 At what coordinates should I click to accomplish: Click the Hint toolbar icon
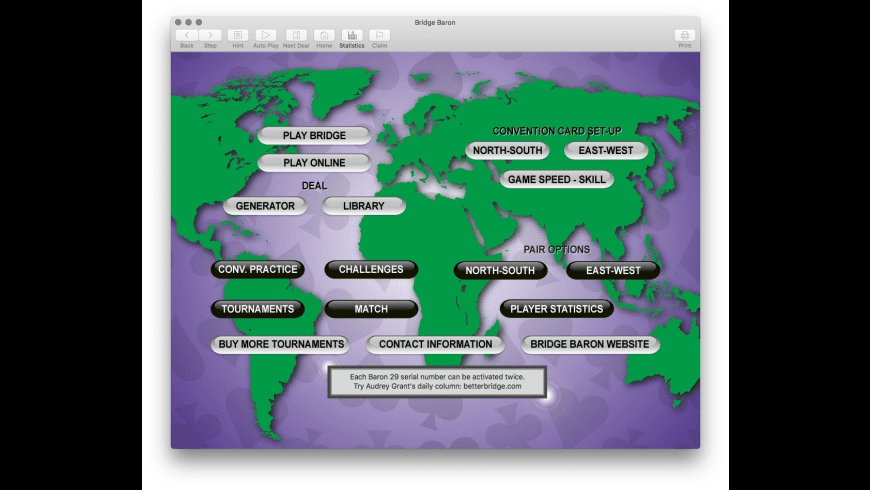238,36
